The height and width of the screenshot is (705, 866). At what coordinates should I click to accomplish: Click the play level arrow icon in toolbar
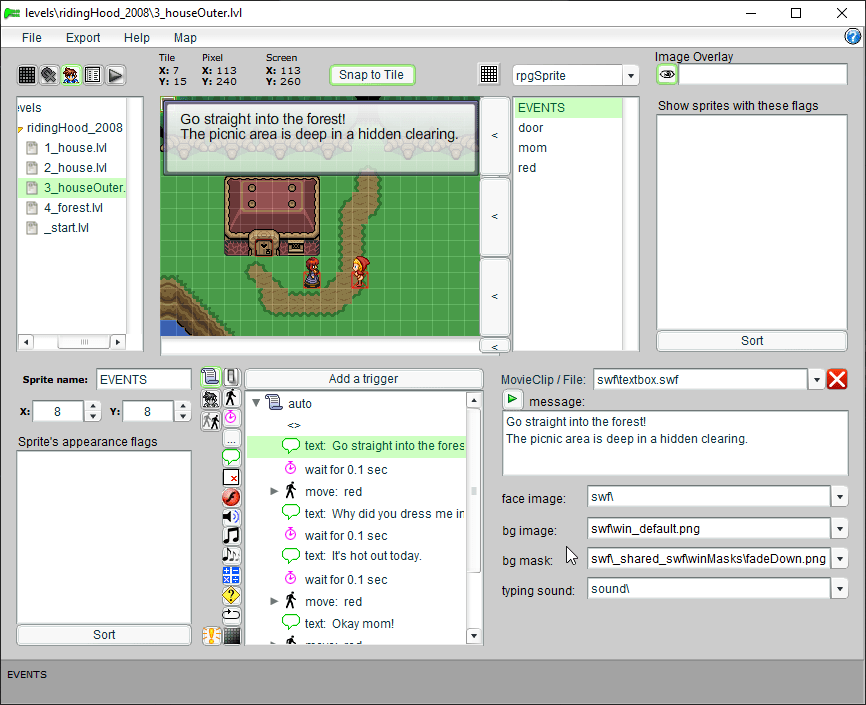coord(115,75)
